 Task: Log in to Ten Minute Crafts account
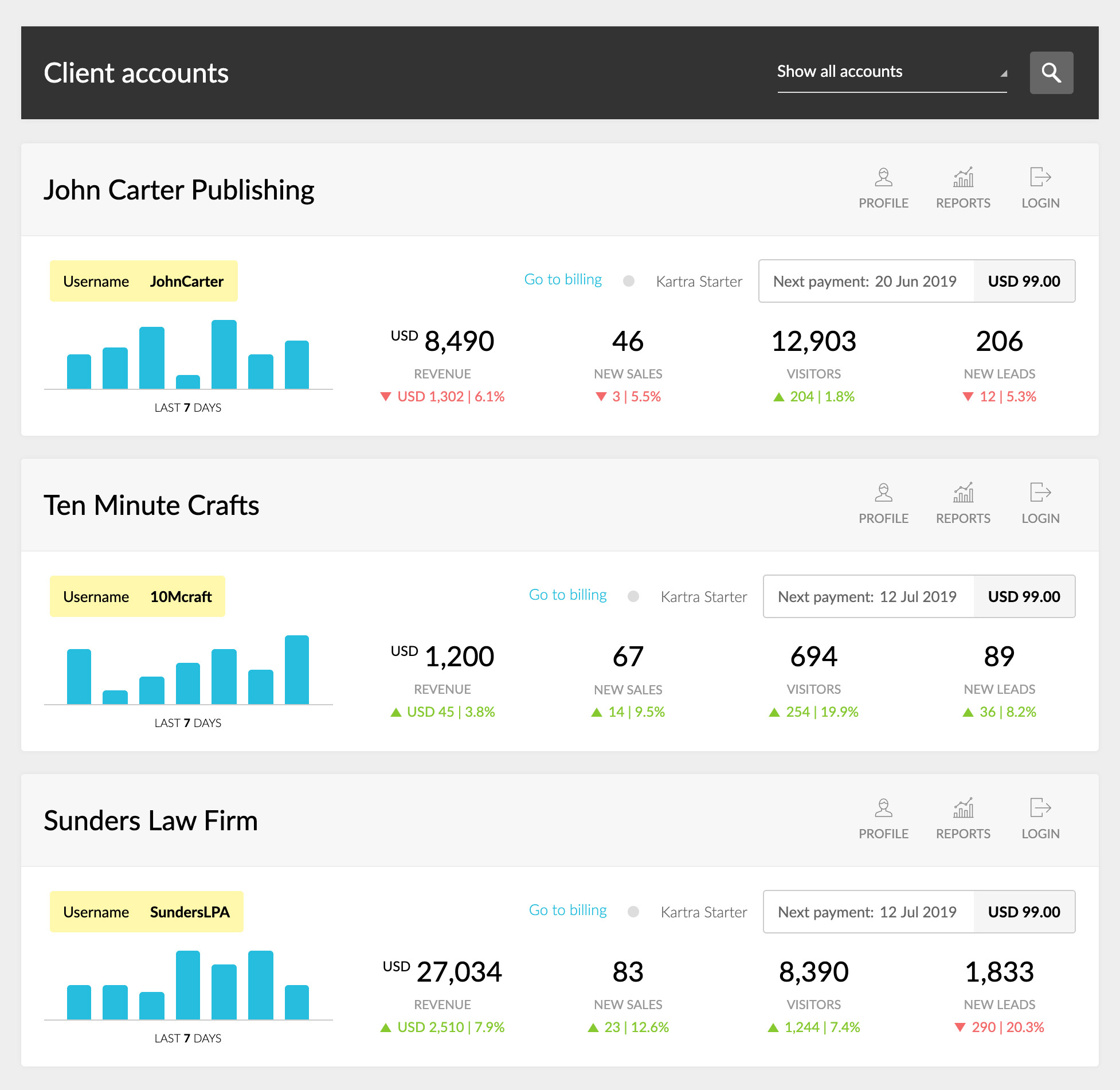1040,493
